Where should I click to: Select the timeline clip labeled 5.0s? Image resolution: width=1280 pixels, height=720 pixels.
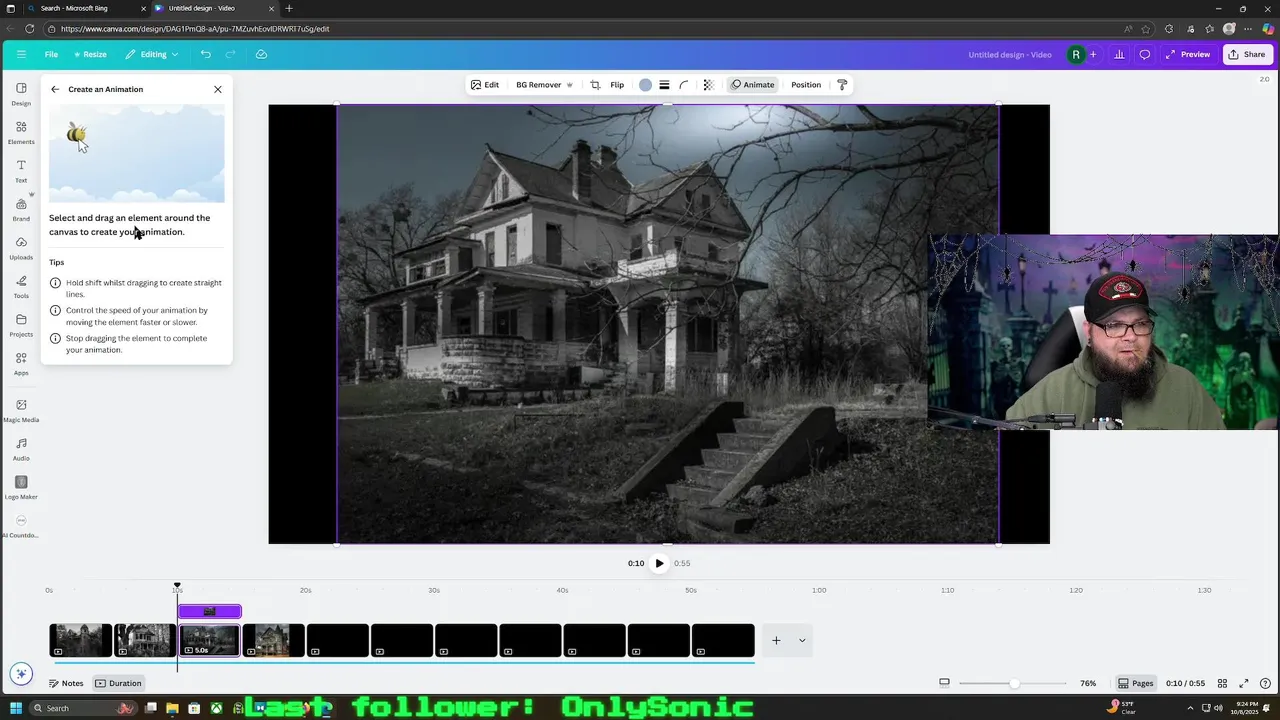[209, 640]
